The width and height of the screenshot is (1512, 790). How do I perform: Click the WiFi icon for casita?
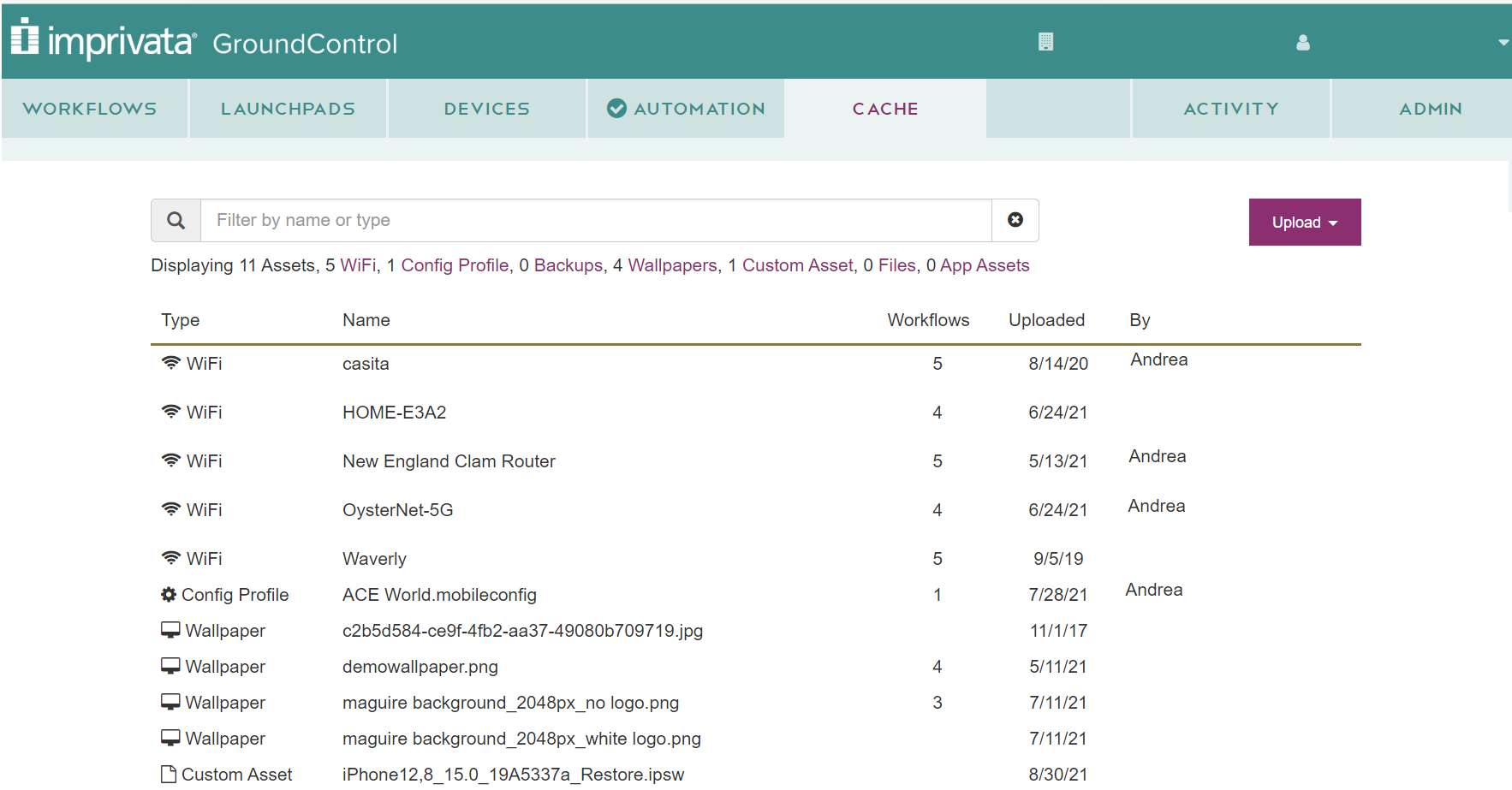[x=171, y=363]
